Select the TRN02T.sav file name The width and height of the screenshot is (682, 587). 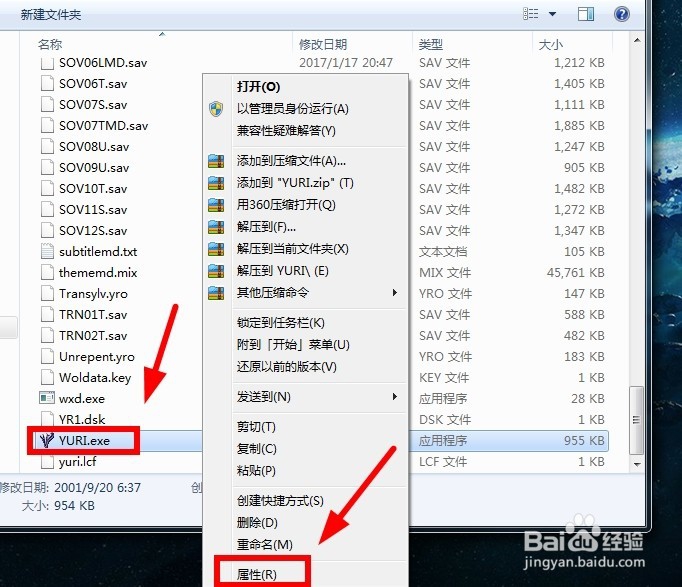click(93, 335)
